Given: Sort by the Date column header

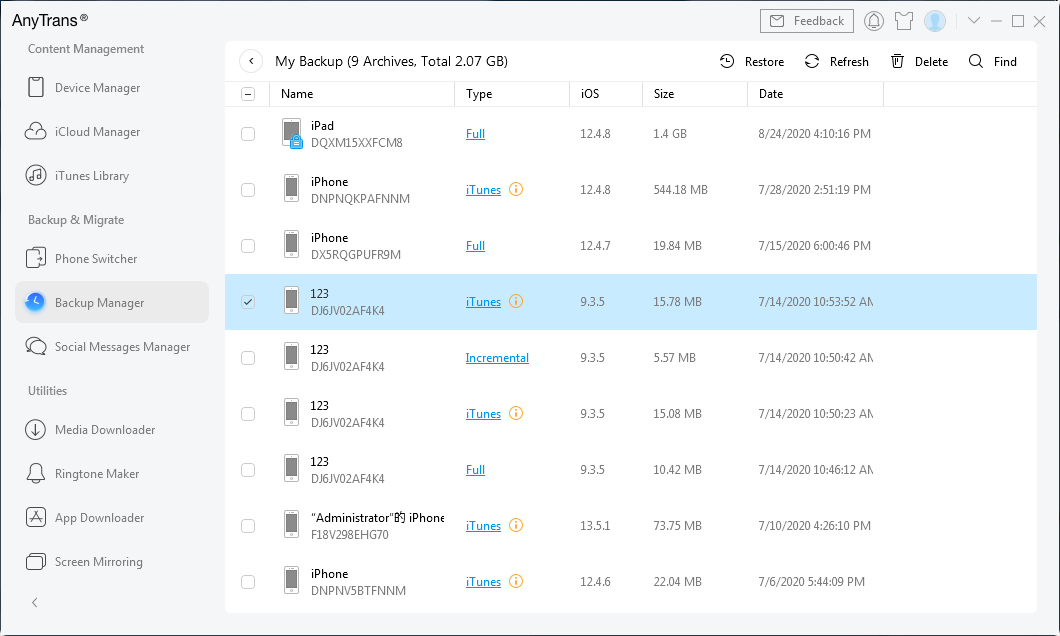Looking at the screenshot, I should tap(815, 94).
